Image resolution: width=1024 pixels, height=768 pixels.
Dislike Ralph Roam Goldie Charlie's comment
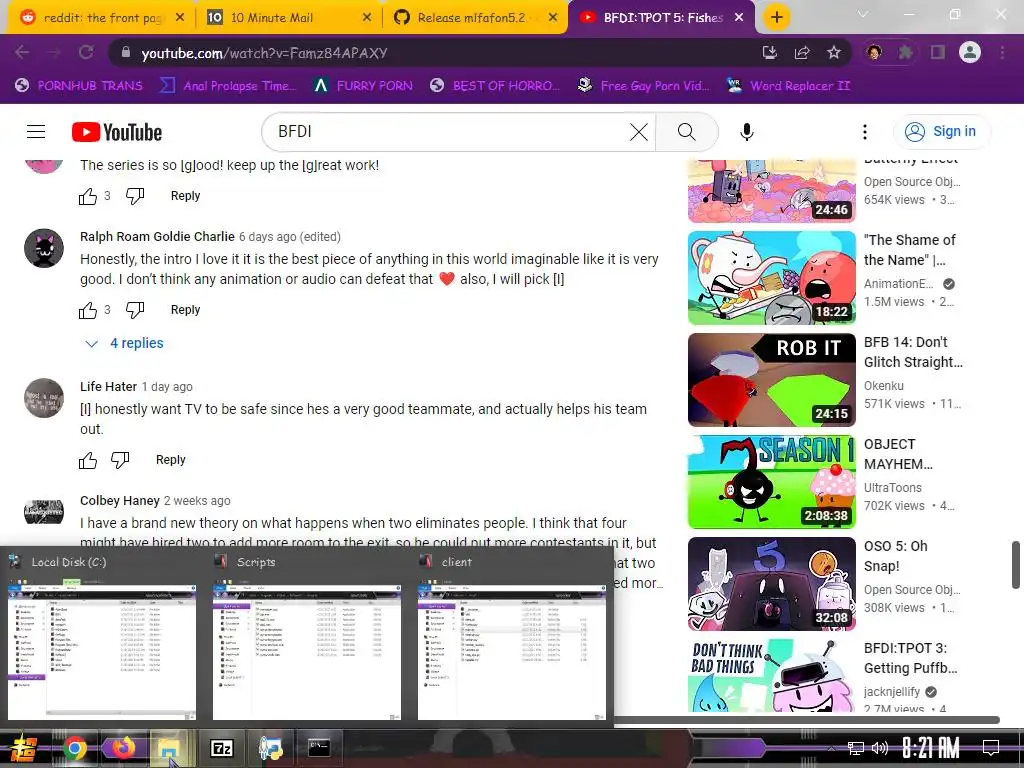[135, 310]
